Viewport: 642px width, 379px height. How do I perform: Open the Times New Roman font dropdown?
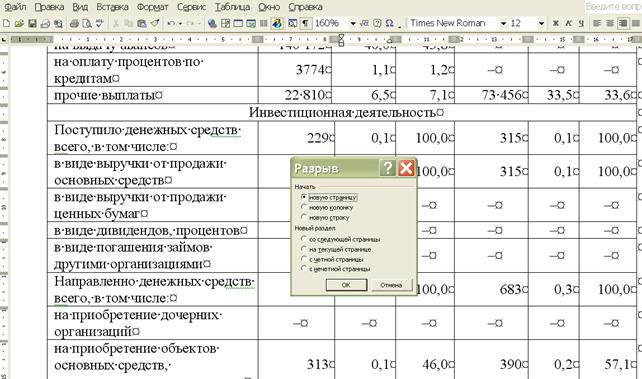pyautogui.click(x=503, y=24)
